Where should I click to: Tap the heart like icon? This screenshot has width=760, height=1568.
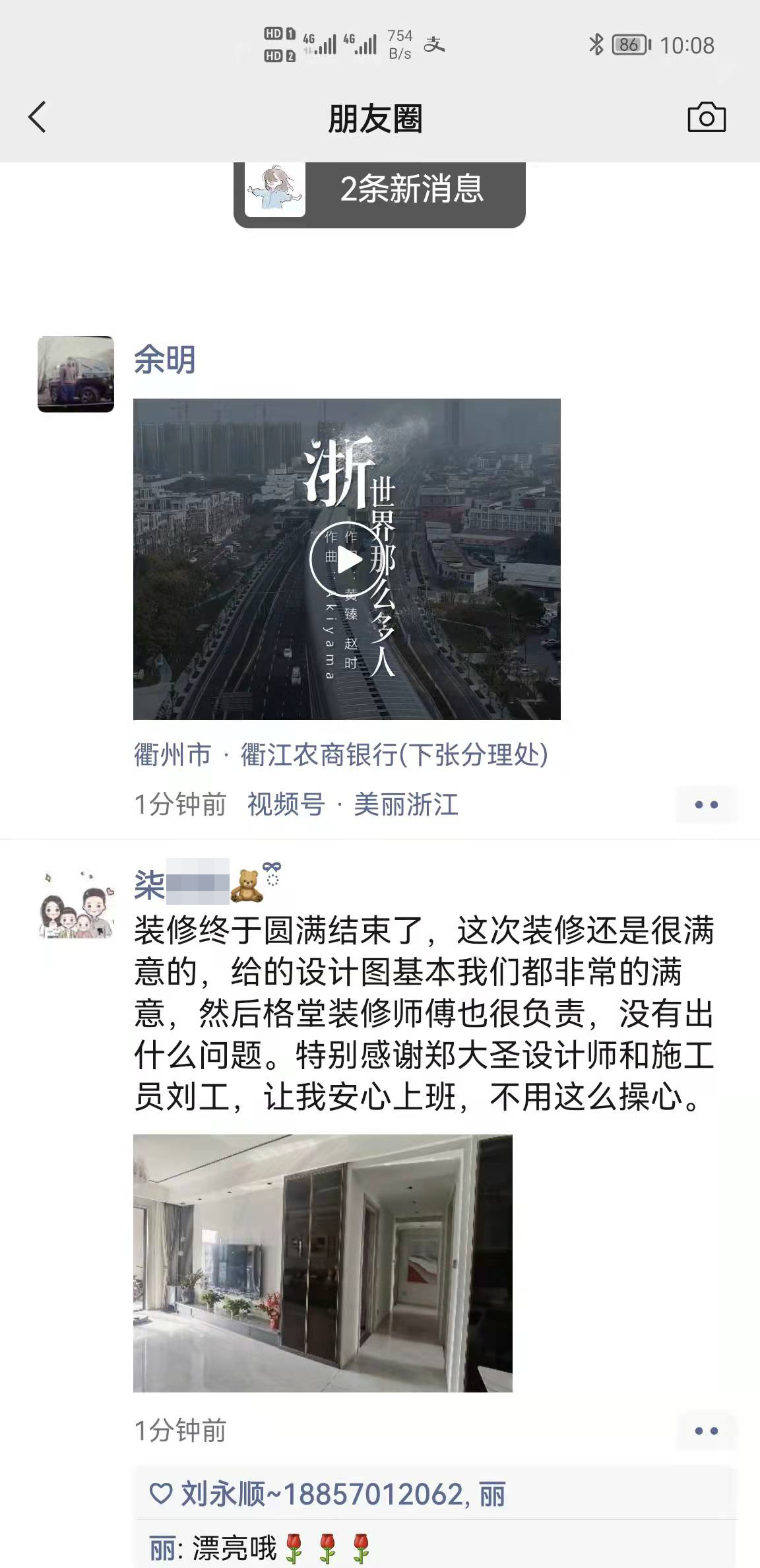(x=161, y=1493)
